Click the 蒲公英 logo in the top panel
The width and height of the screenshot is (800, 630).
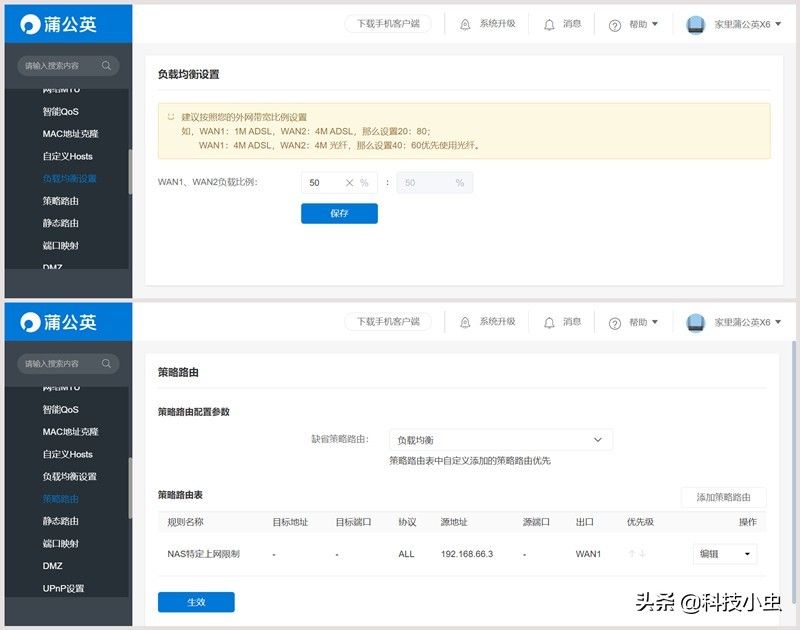[x=59, y=24]
